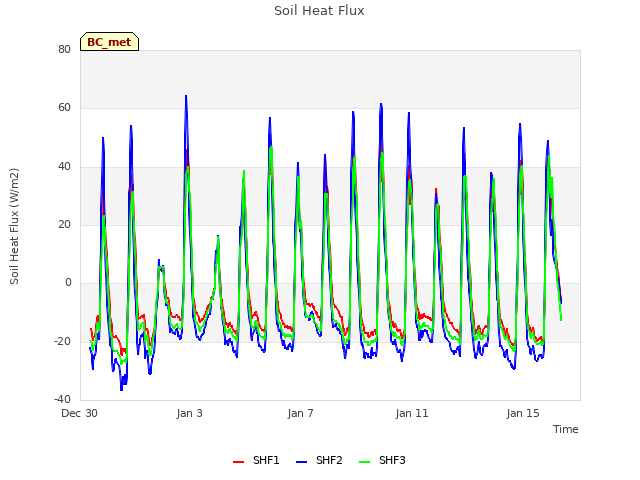640x480 pixels.
Task: Click the red SHF1 legend color marker
Action: tap(238, 462)
